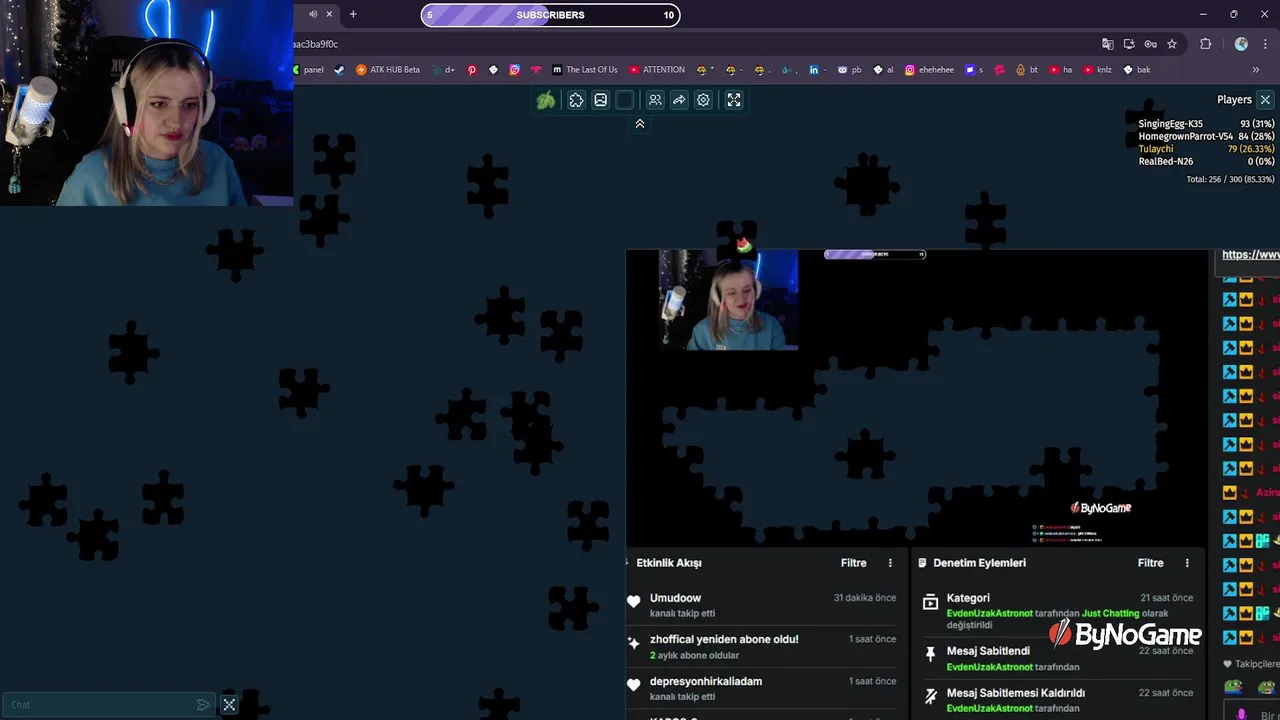Open the share puzzle arrow icon

coord(679,100)
